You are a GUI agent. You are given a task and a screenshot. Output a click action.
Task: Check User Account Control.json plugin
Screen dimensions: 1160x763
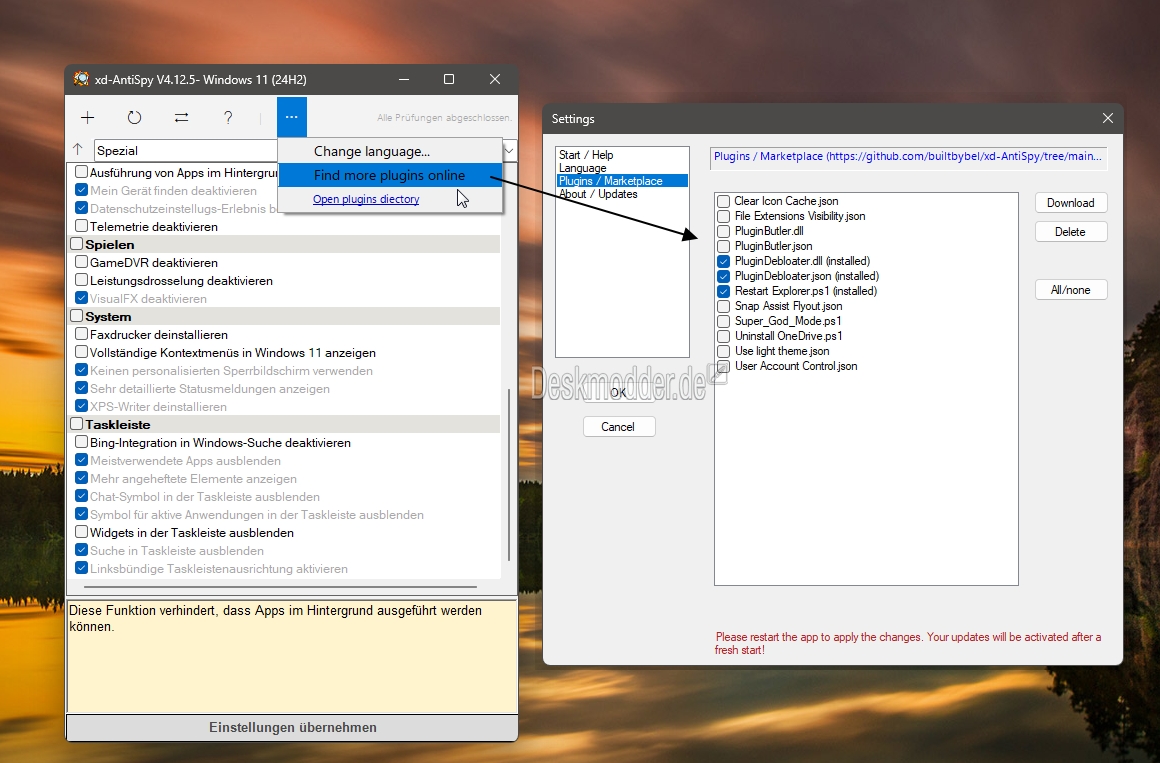point(724,366)
